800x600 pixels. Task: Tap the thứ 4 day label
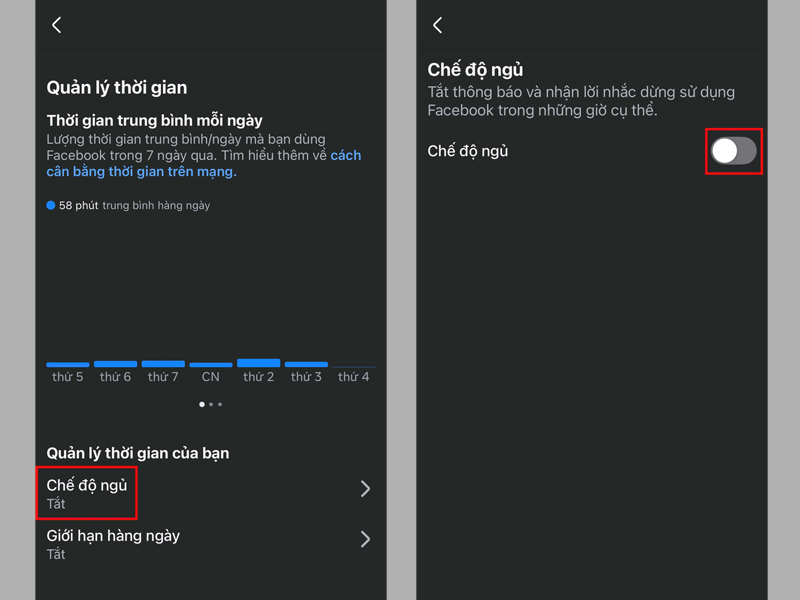353,377
